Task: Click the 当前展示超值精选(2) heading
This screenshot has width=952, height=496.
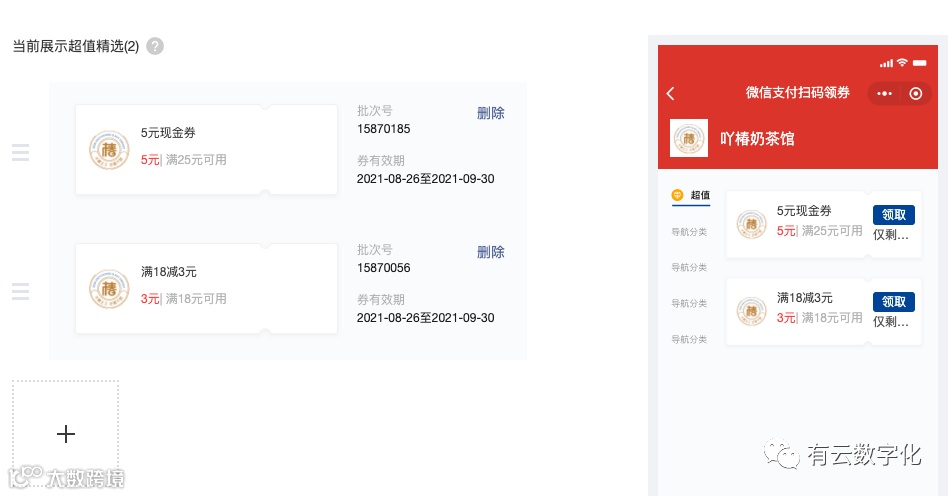Action: click(x=76, y=46)
